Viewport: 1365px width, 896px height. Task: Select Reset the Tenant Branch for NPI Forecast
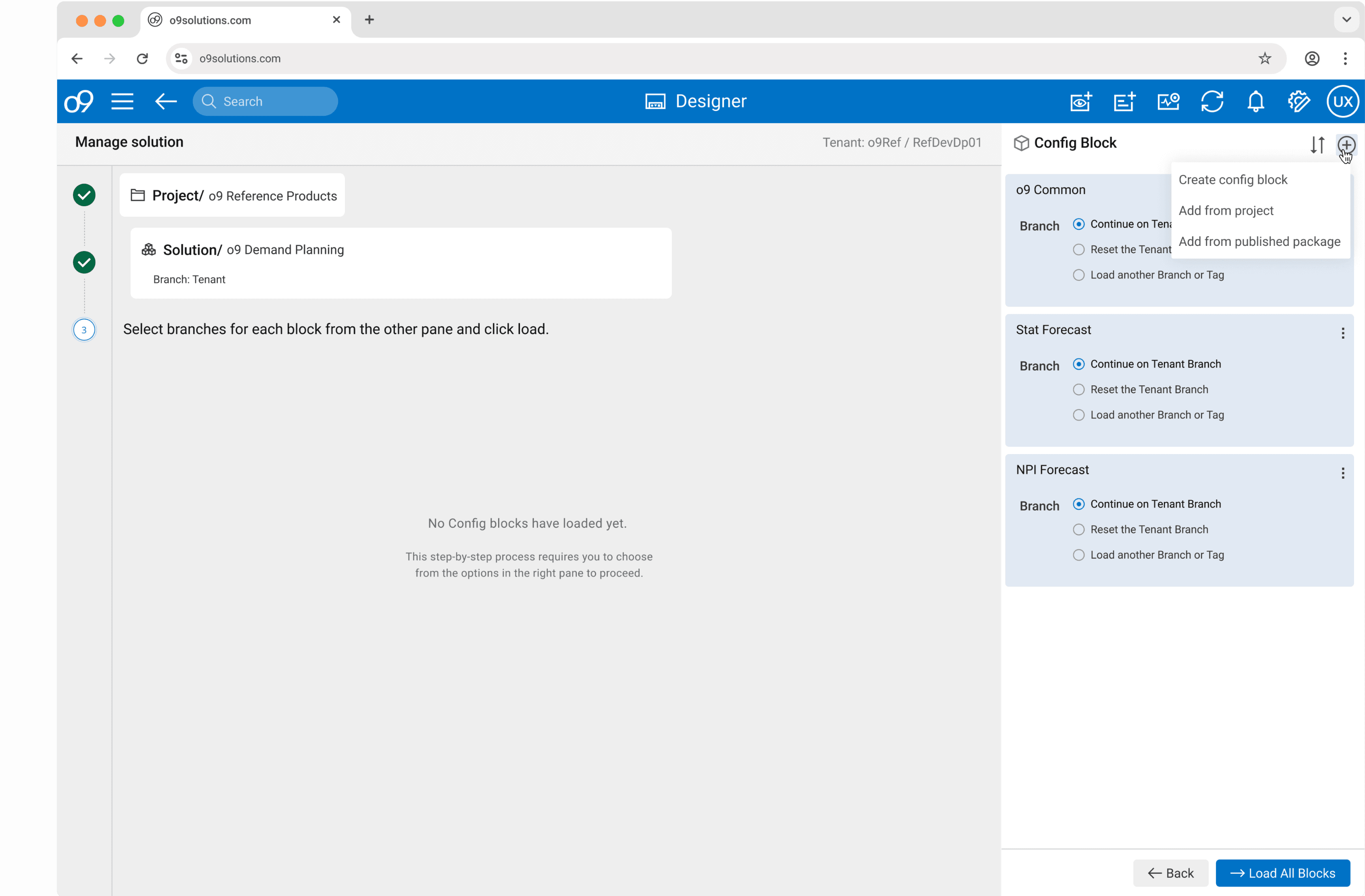(x=1079, y=529)
